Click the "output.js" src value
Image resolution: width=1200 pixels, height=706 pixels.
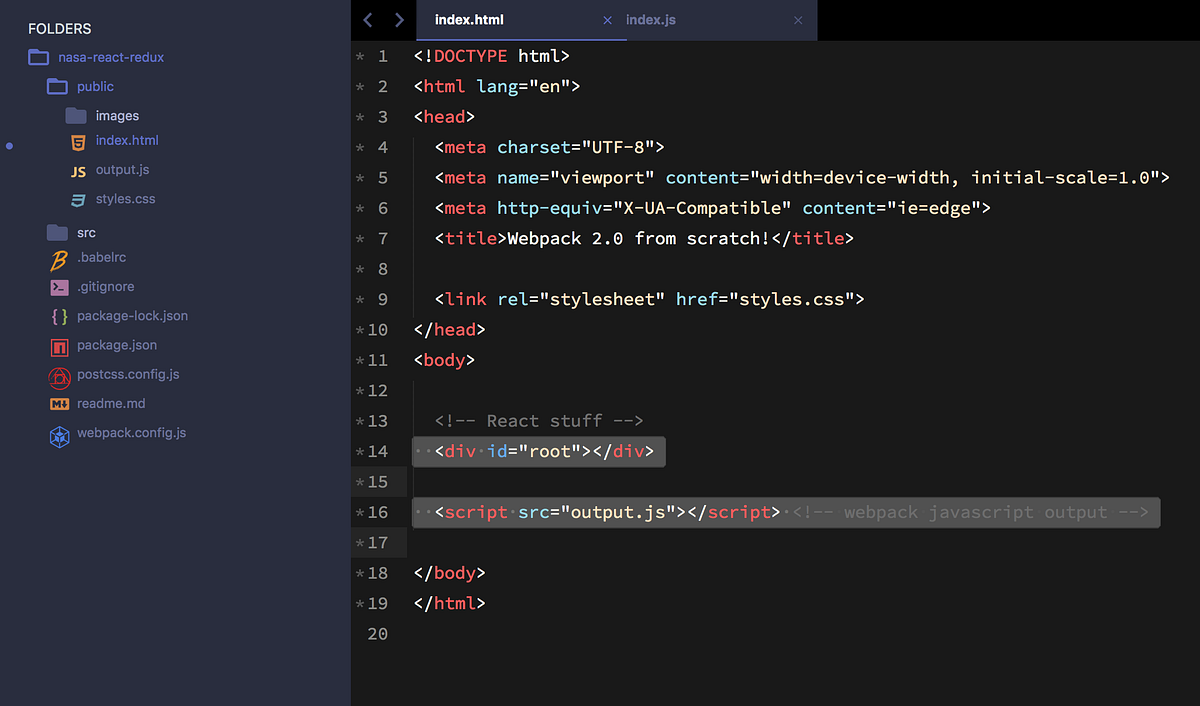click(x=618, y=512)
